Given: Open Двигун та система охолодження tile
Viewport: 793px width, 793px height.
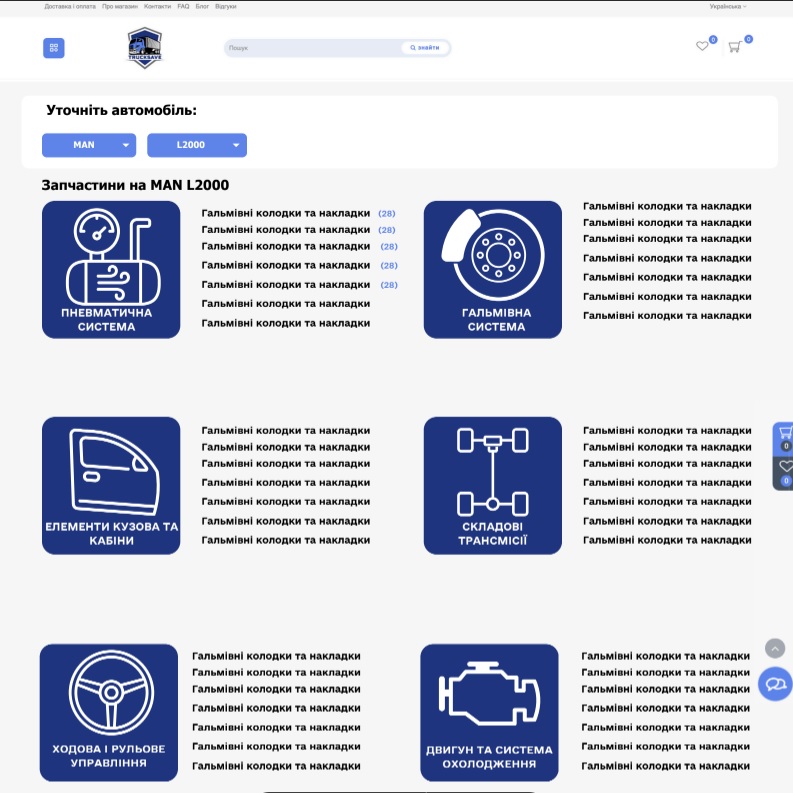Looking at the screenshot, I should coord(489,712).
